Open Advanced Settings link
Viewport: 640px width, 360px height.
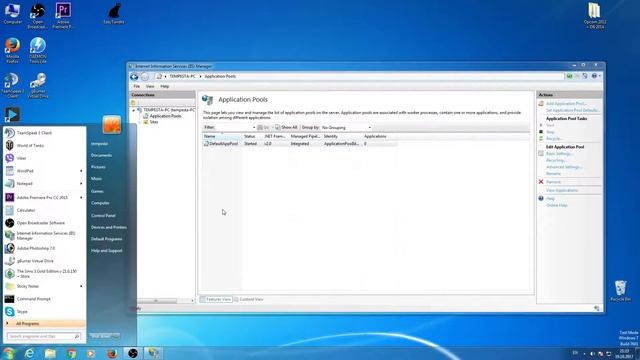click(564, 167)
